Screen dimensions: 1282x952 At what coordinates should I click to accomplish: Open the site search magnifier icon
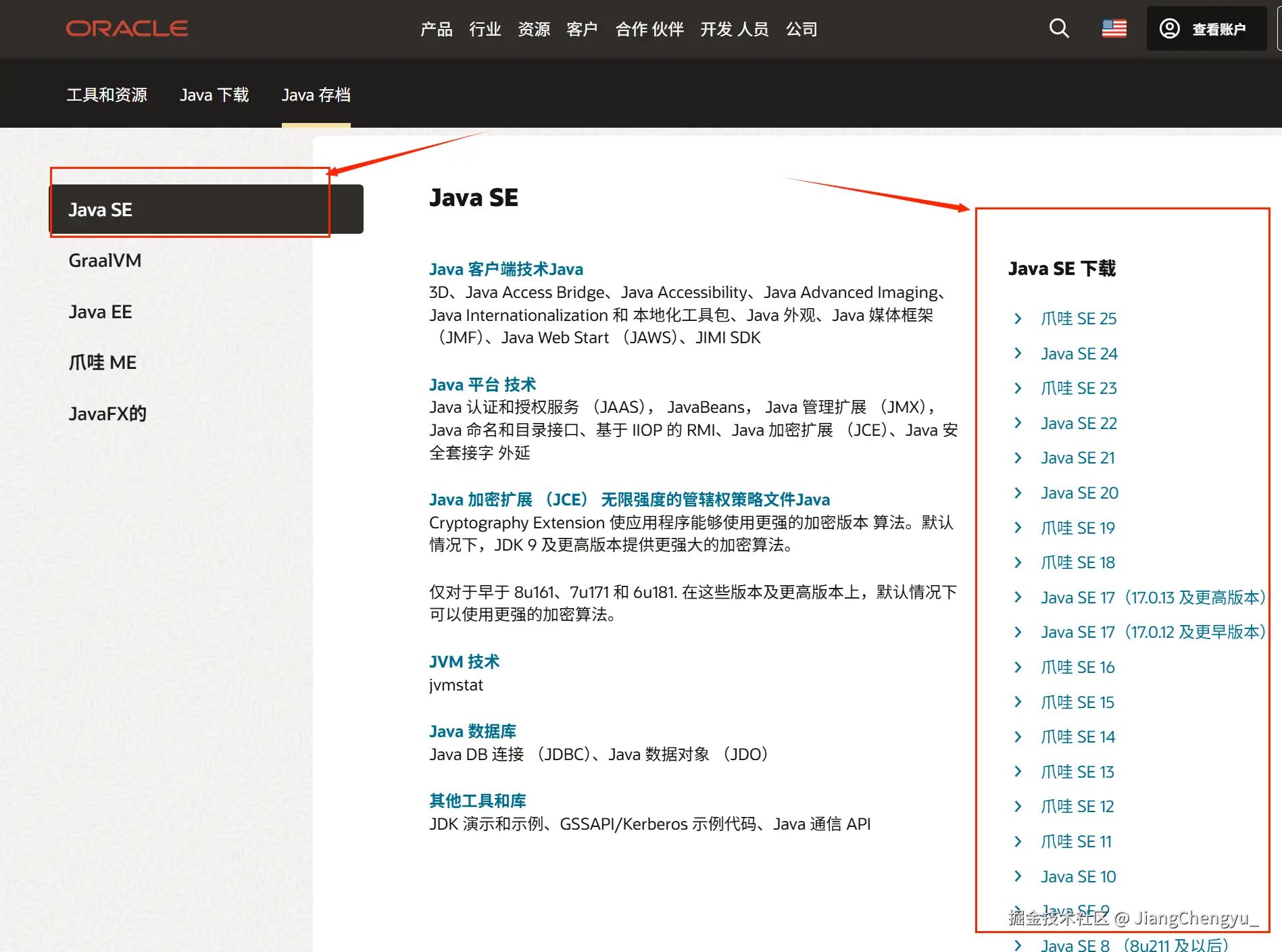(1059, 28)
